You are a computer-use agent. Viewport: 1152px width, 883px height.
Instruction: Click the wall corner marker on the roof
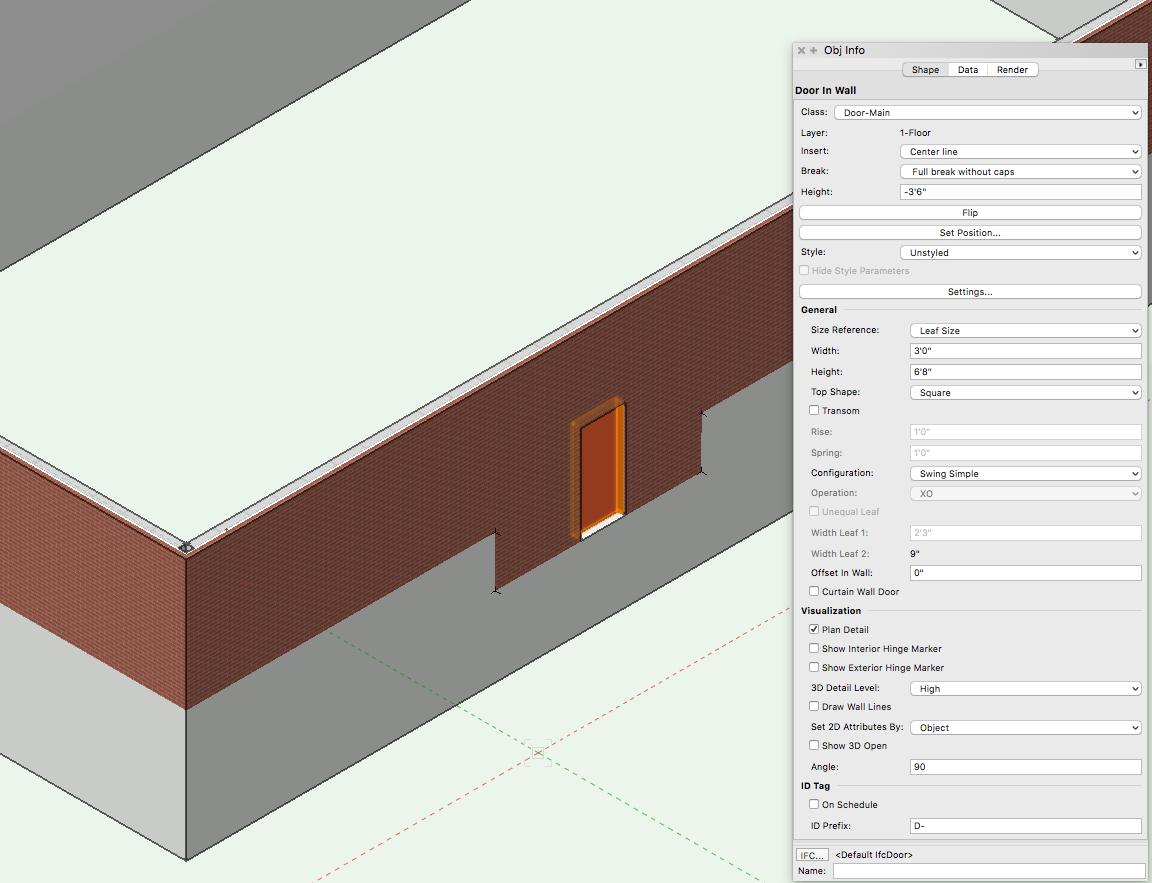pyautogui.click(x=186, y=547)
